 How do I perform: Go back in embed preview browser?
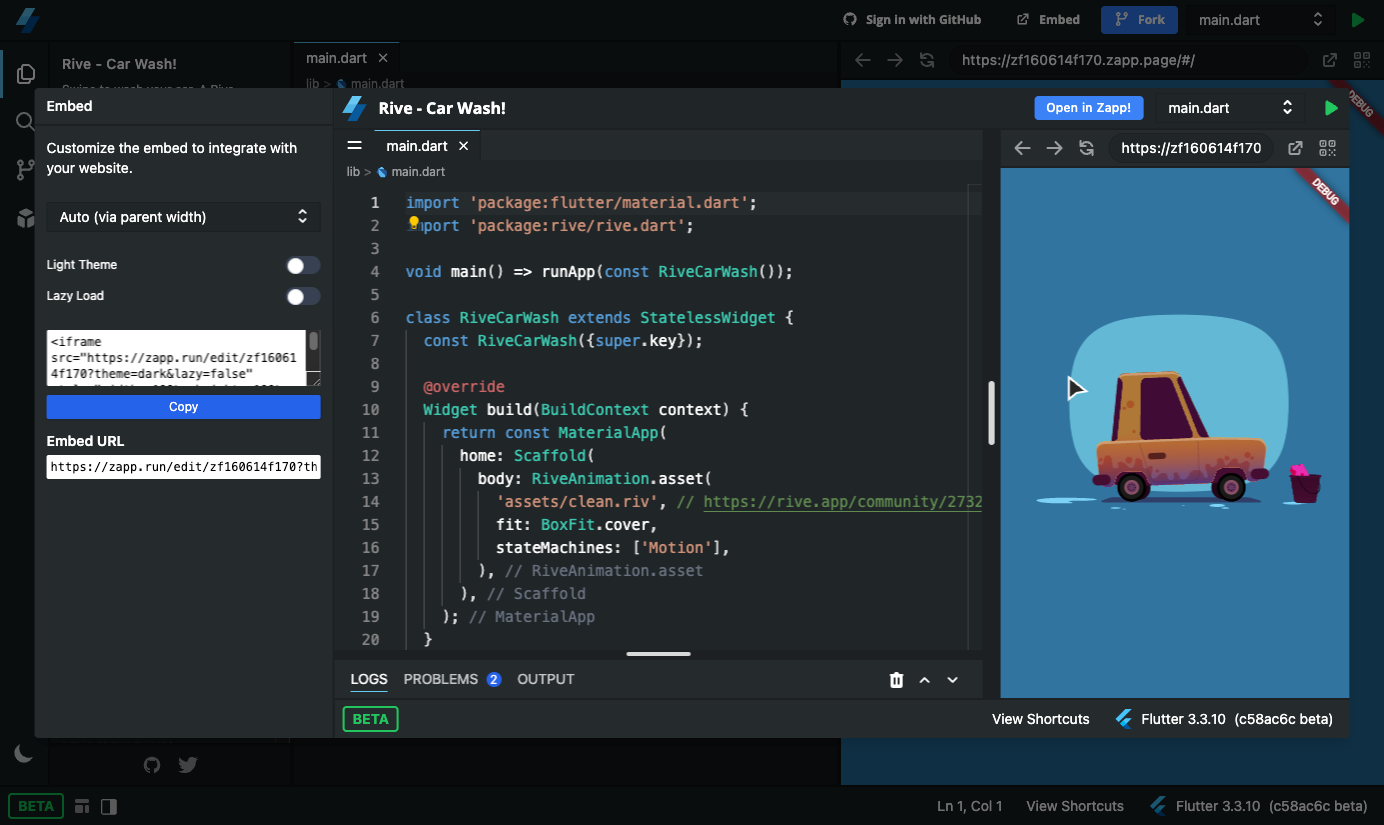[x=1022, y=148]
